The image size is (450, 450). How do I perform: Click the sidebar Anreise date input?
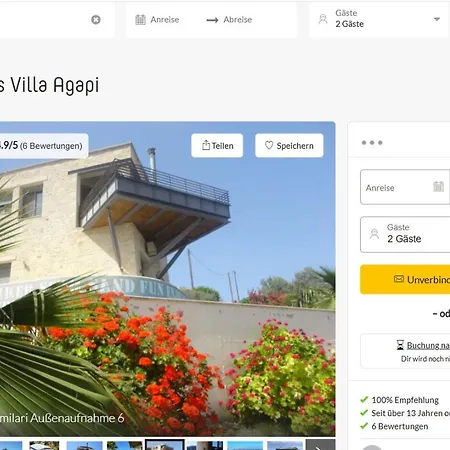(x=405, y=187)
